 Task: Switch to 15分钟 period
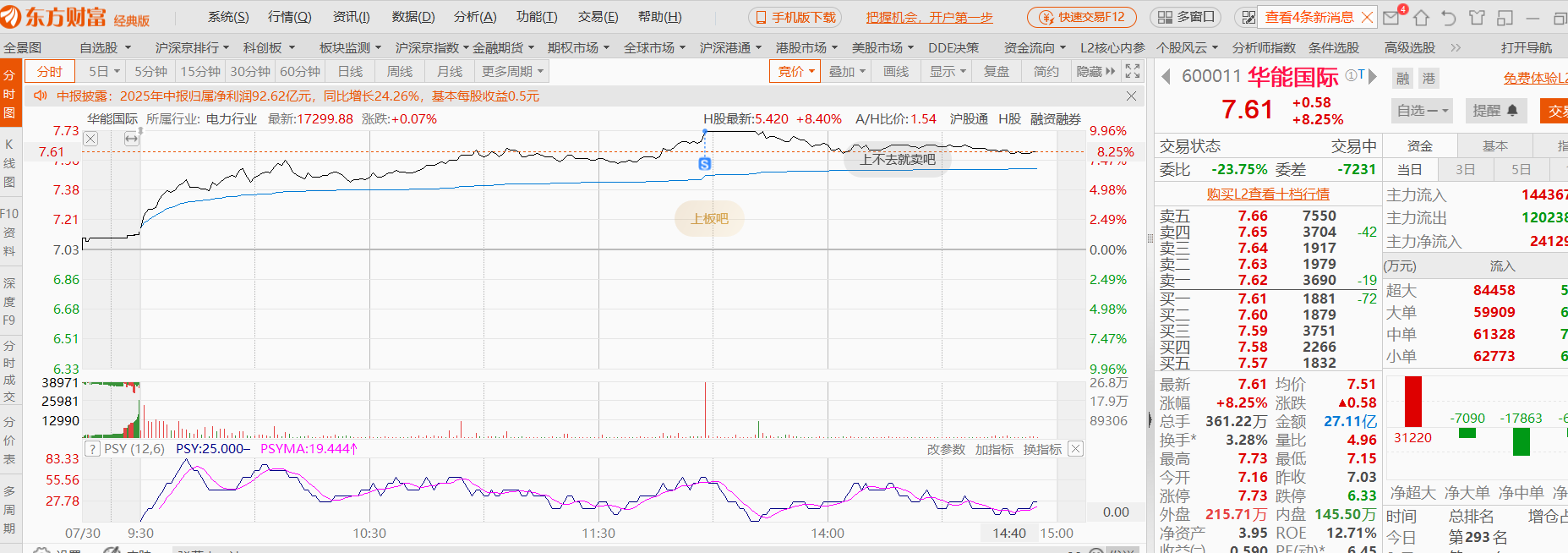(x=200, y=72)
